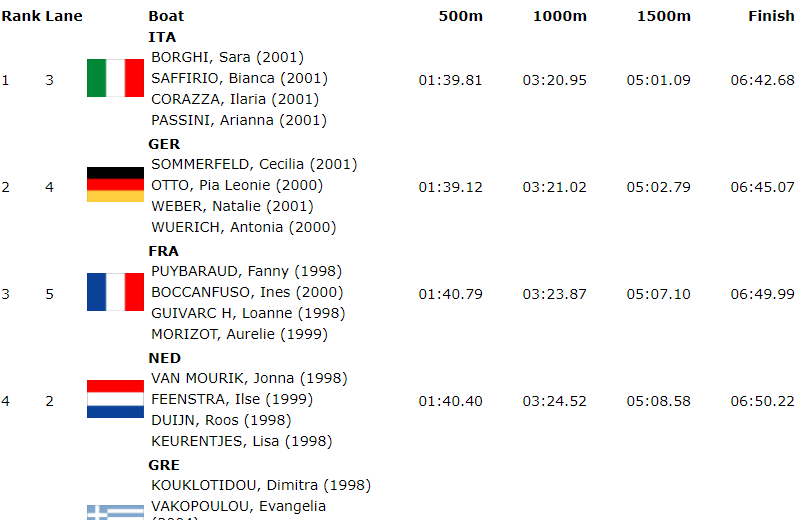Screen dimensions: 810x520
Task: Click the 500m column header
Action: tap(460, 16)
